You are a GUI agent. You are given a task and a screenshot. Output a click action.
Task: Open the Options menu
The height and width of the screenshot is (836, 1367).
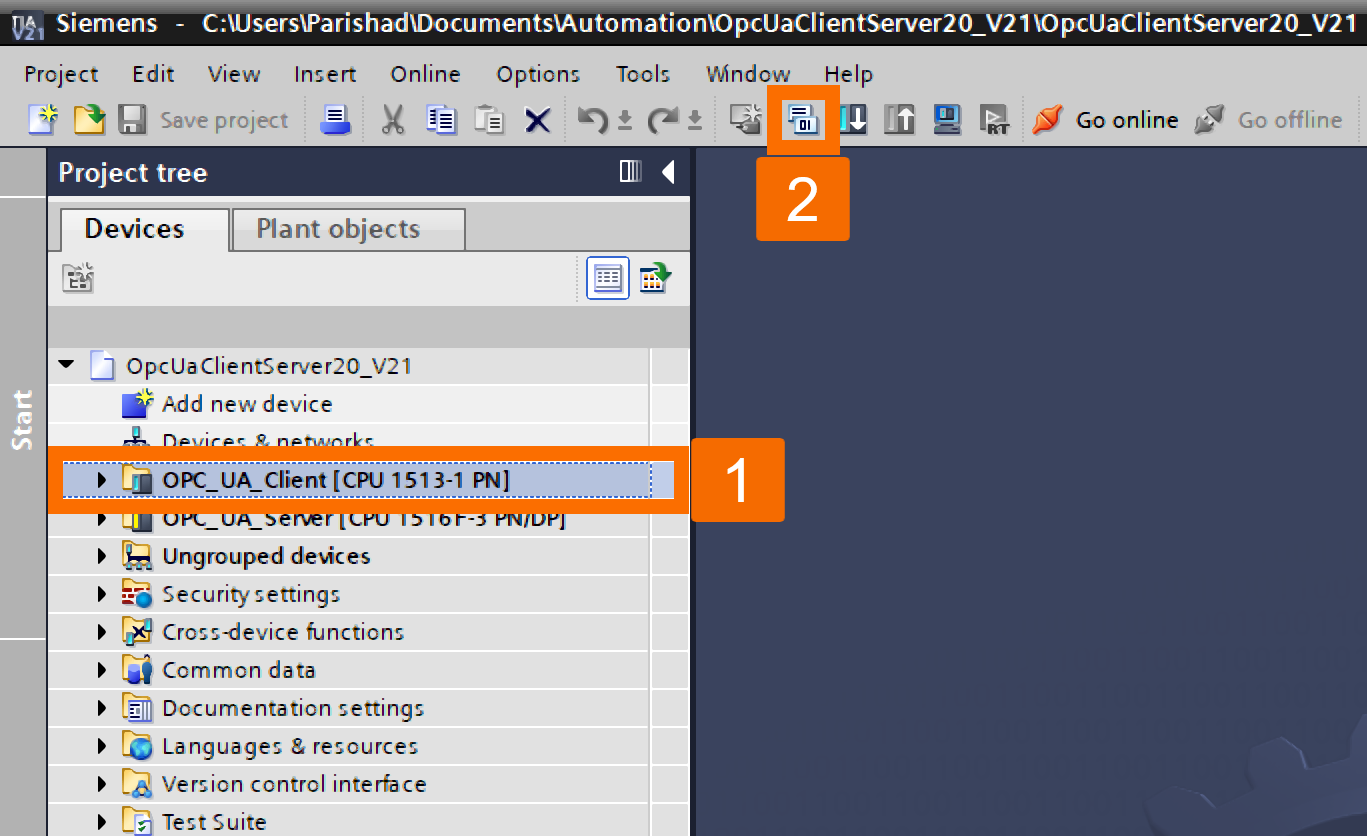[x=538, y=74]
